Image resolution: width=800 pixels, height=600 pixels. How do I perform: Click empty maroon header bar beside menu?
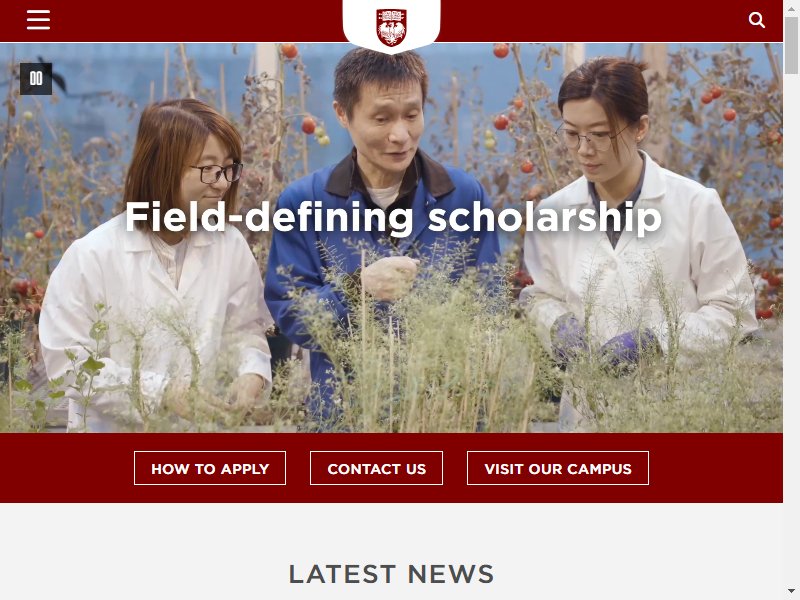pyautogui.click(x=194, y=20)
